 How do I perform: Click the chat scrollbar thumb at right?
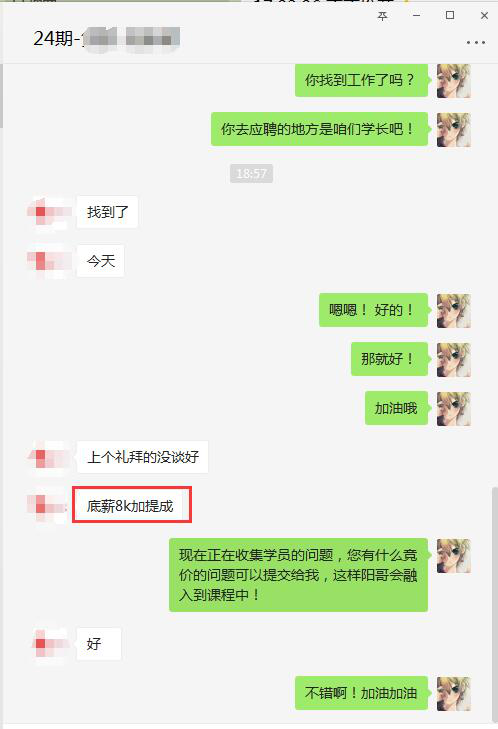pyautogui.click(x=495, y=604)
